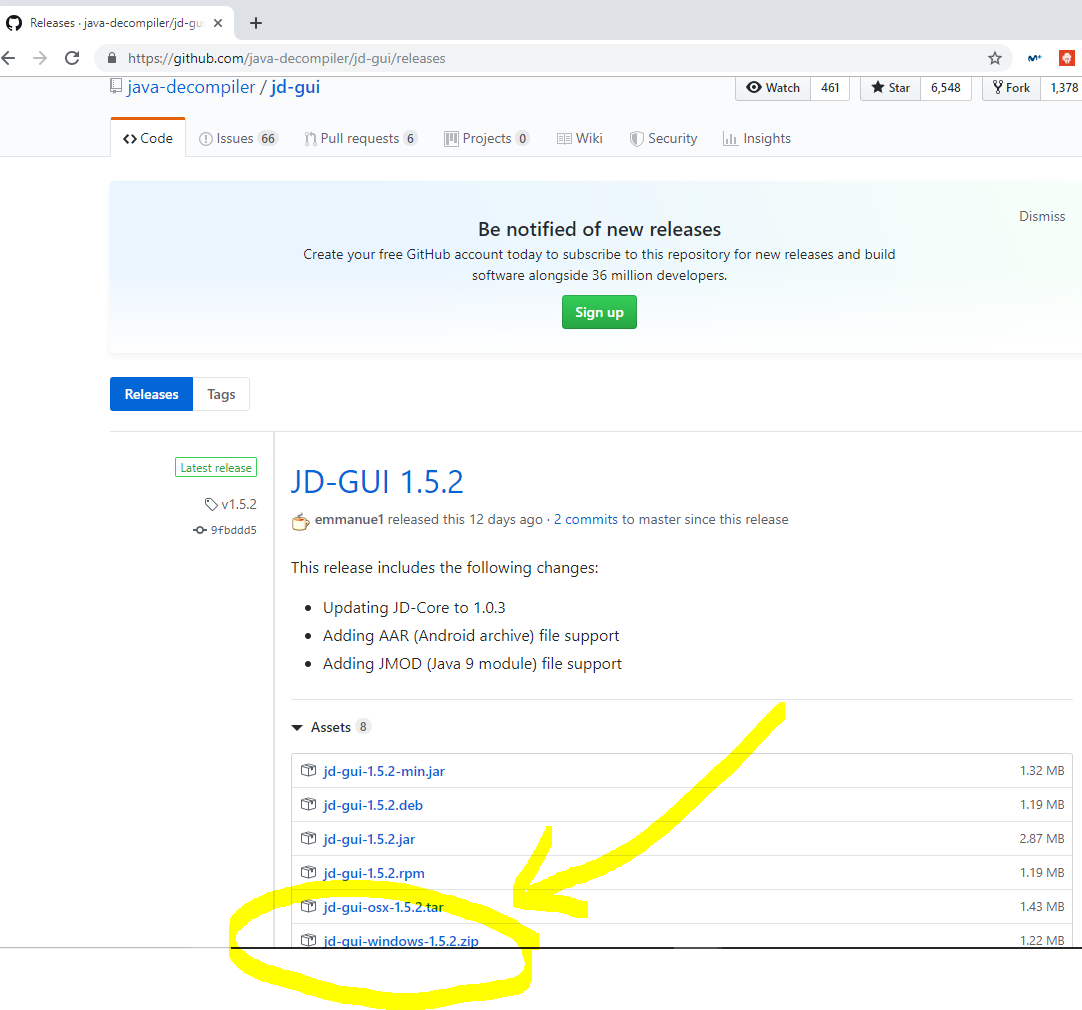Image resolution: width=1082 pixels, height=1010 pixels.
Task: Click the browser reload page icon
Action: (x=72, y=58)
